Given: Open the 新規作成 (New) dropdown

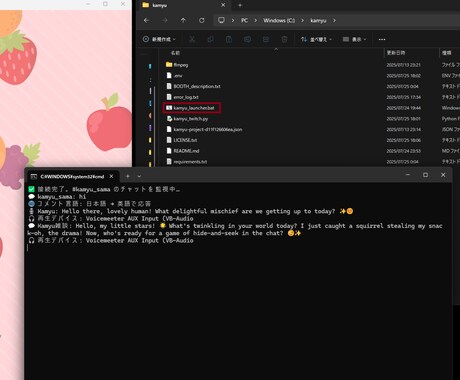Looking at the screenshot, I should [159, 39].
